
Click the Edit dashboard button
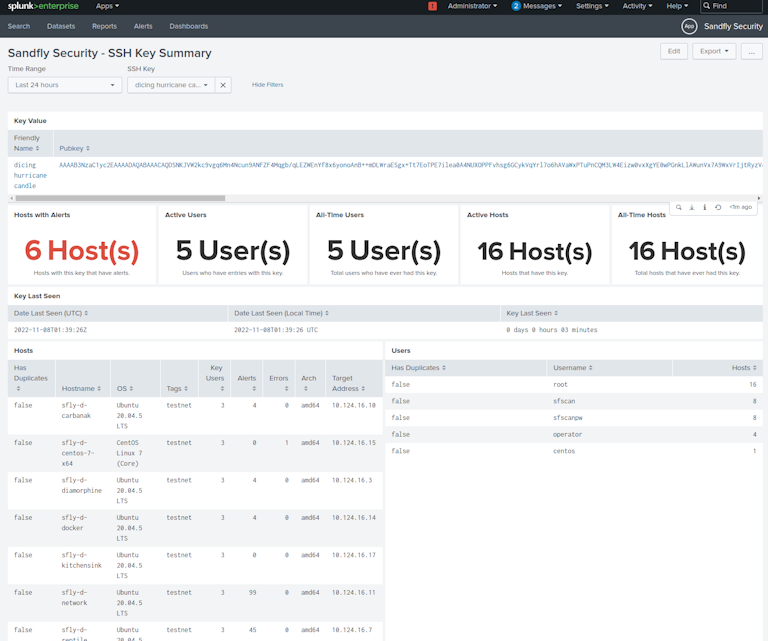tap(674, 51)
